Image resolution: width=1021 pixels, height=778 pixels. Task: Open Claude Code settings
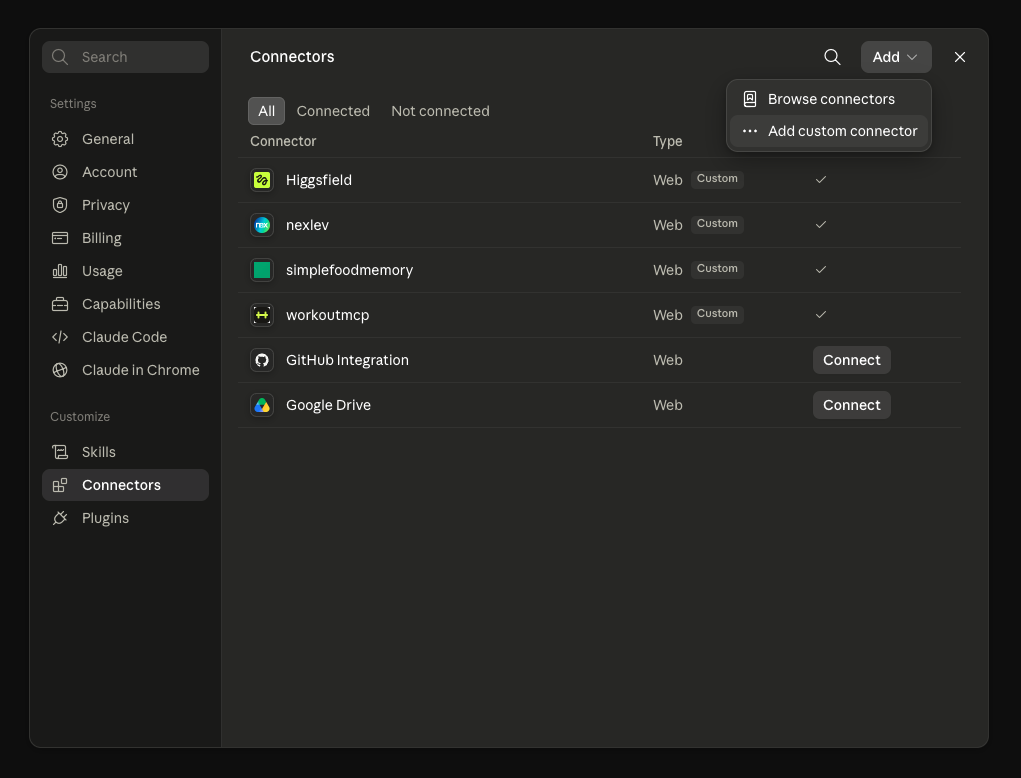pos(125,337)
